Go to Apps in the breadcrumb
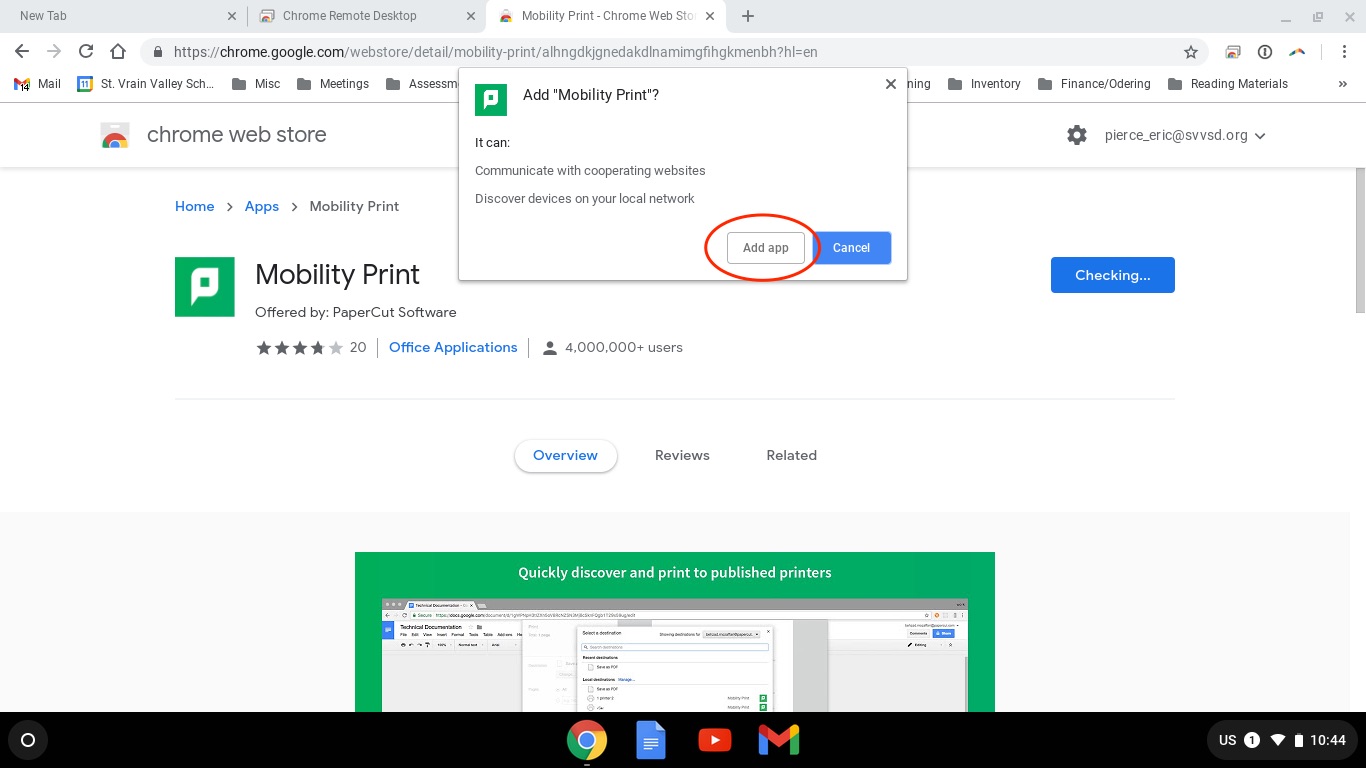 (262, 206)
